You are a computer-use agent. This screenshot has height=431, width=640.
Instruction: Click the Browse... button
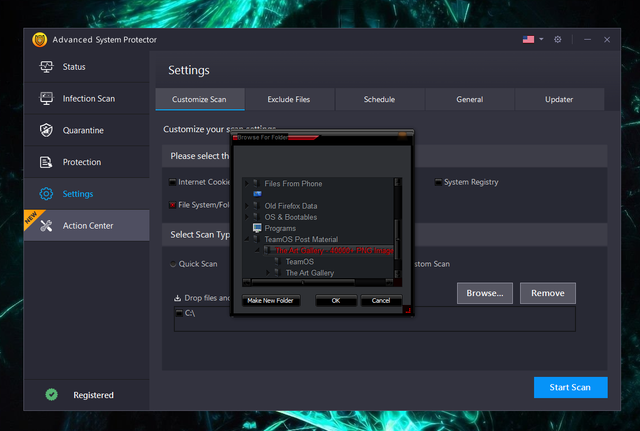485,293
